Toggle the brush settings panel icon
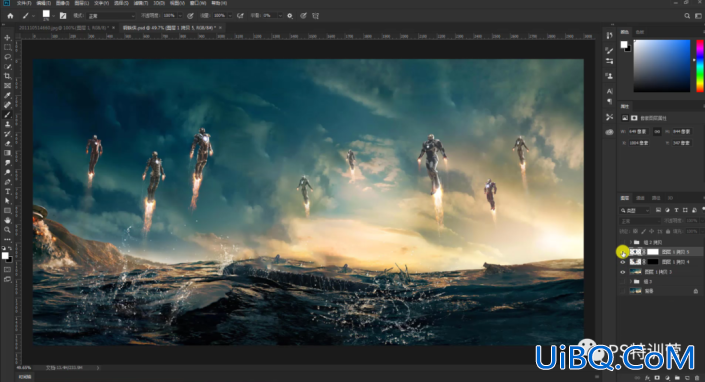The image size is (705, 382). [63, 16]
